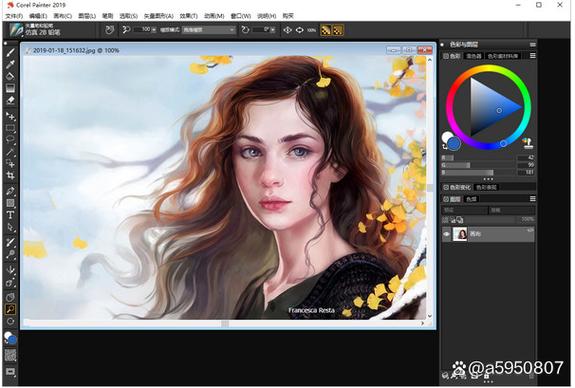Click the clone color stamp icon
575x388 pixels.
coord(528,143)
